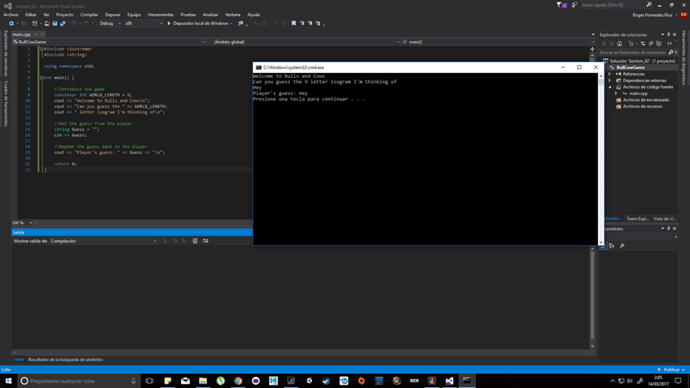Open the Debug configuration dropdown
The width and height of the screenshot is (690, 388).
pyautogui.click(x=110, y=23)
